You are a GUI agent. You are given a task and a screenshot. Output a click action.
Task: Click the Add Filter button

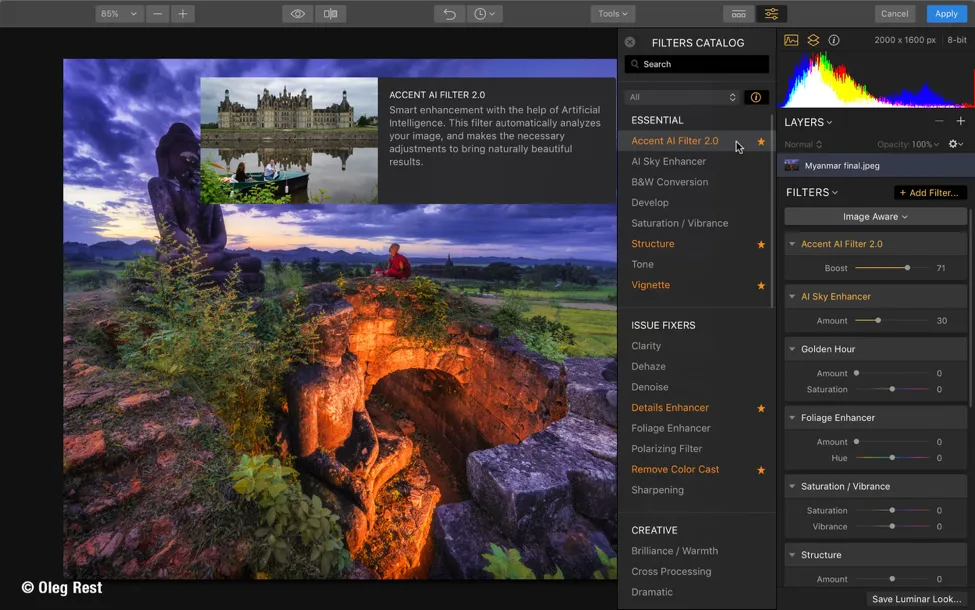930,192
